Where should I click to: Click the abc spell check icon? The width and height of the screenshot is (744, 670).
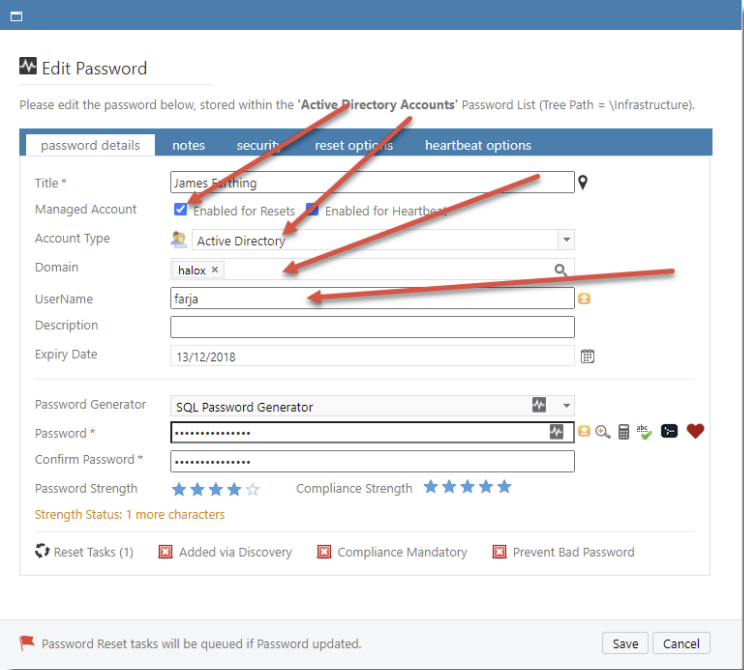point(644,432)
